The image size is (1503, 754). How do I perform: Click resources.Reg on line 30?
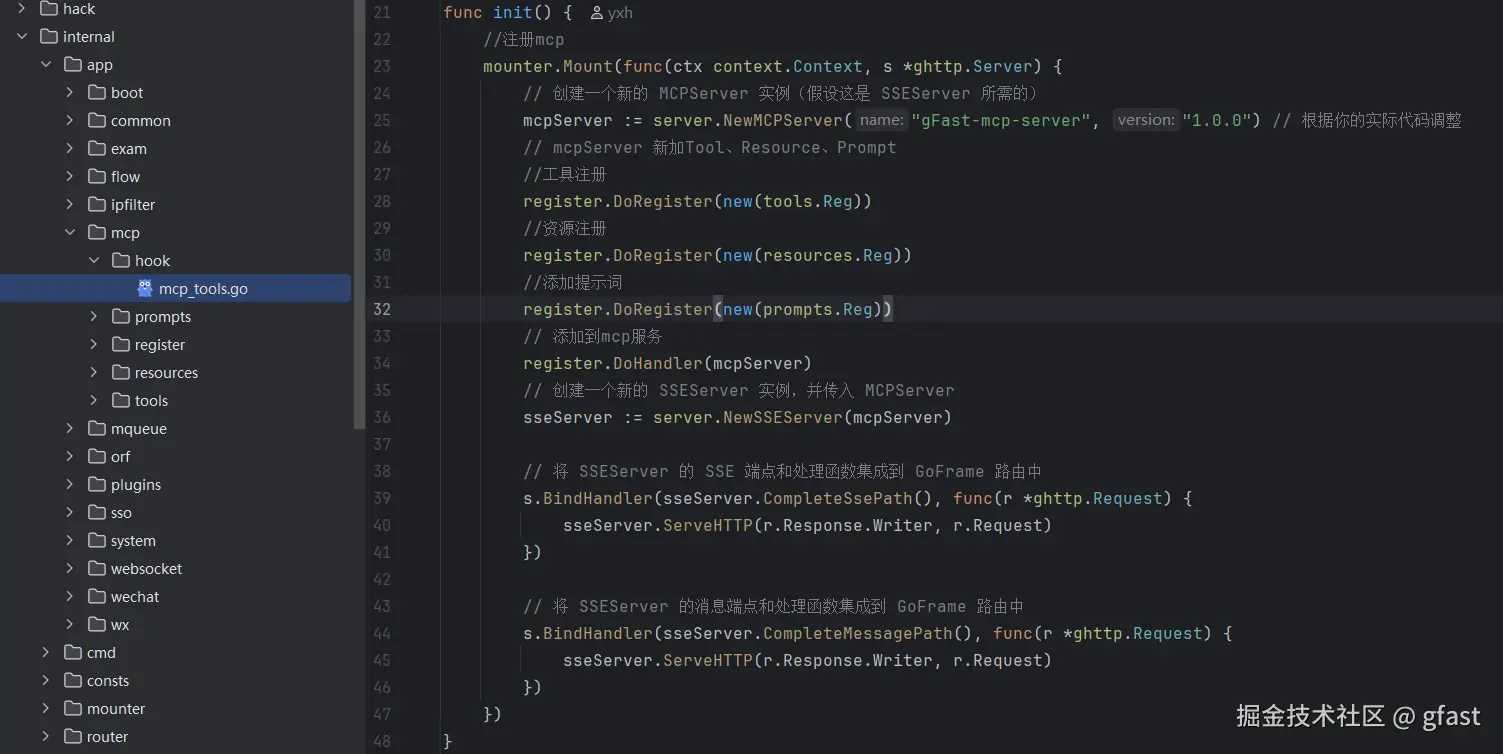(x=828, y=255)
